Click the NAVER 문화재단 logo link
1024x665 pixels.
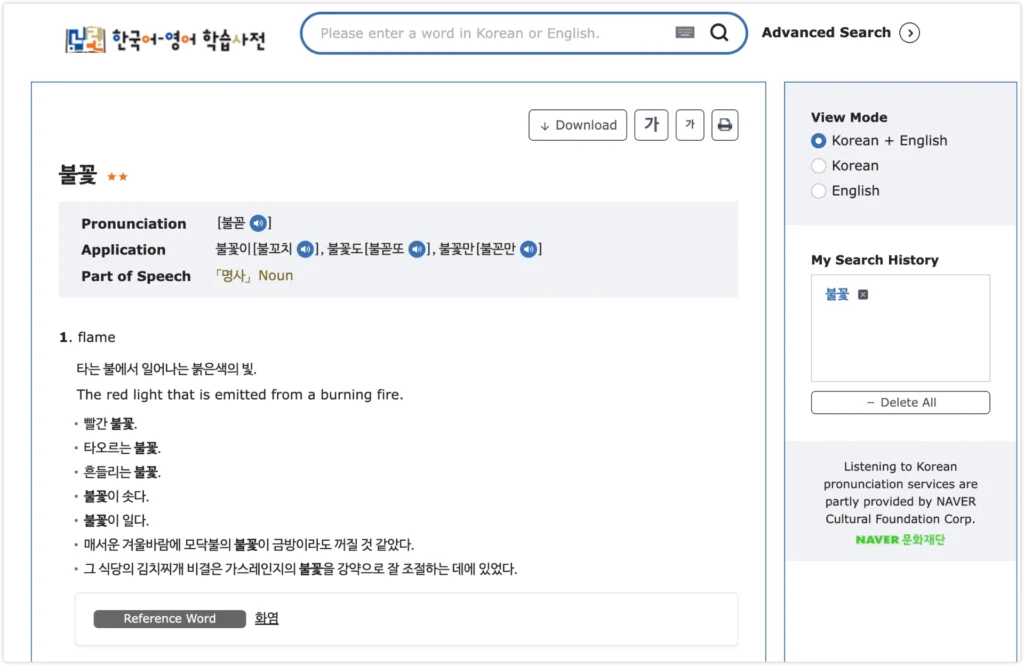[x=900, y=540]
